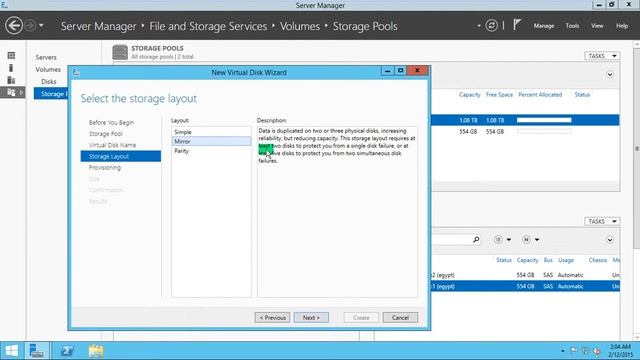
Task: Refresh Server Manager with refresh icon
Action: pos(491,26)
